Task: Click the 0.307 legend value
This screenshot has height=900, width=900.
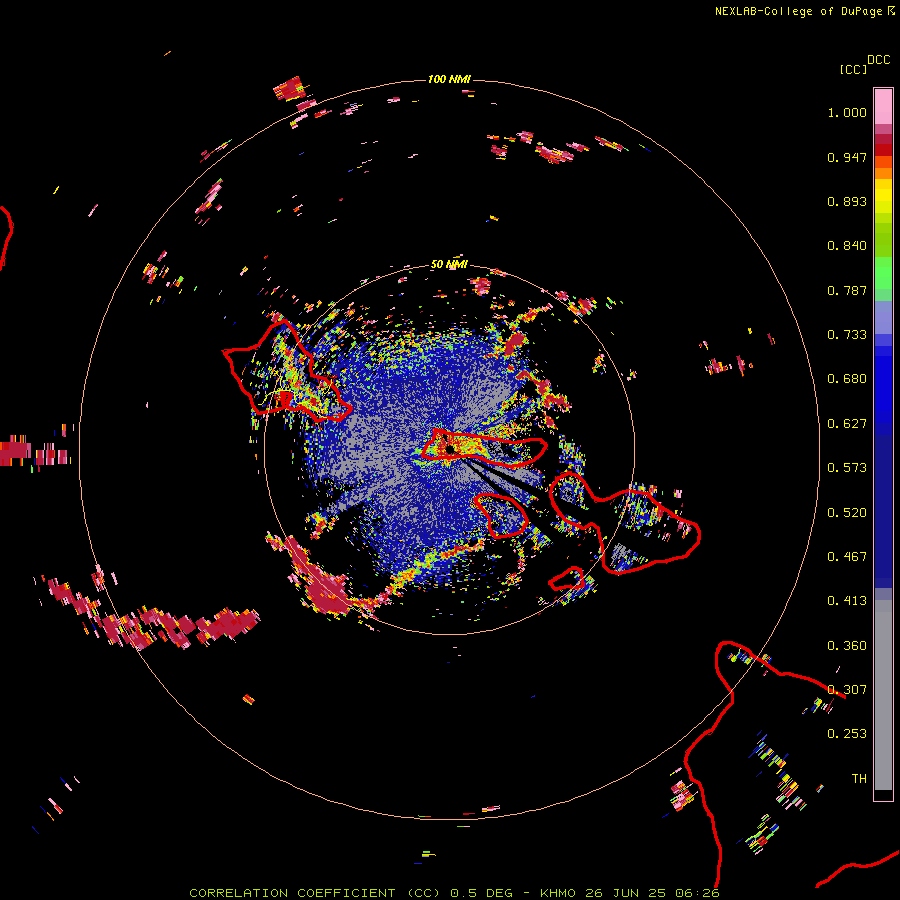Action: click(x=847, y=690)
